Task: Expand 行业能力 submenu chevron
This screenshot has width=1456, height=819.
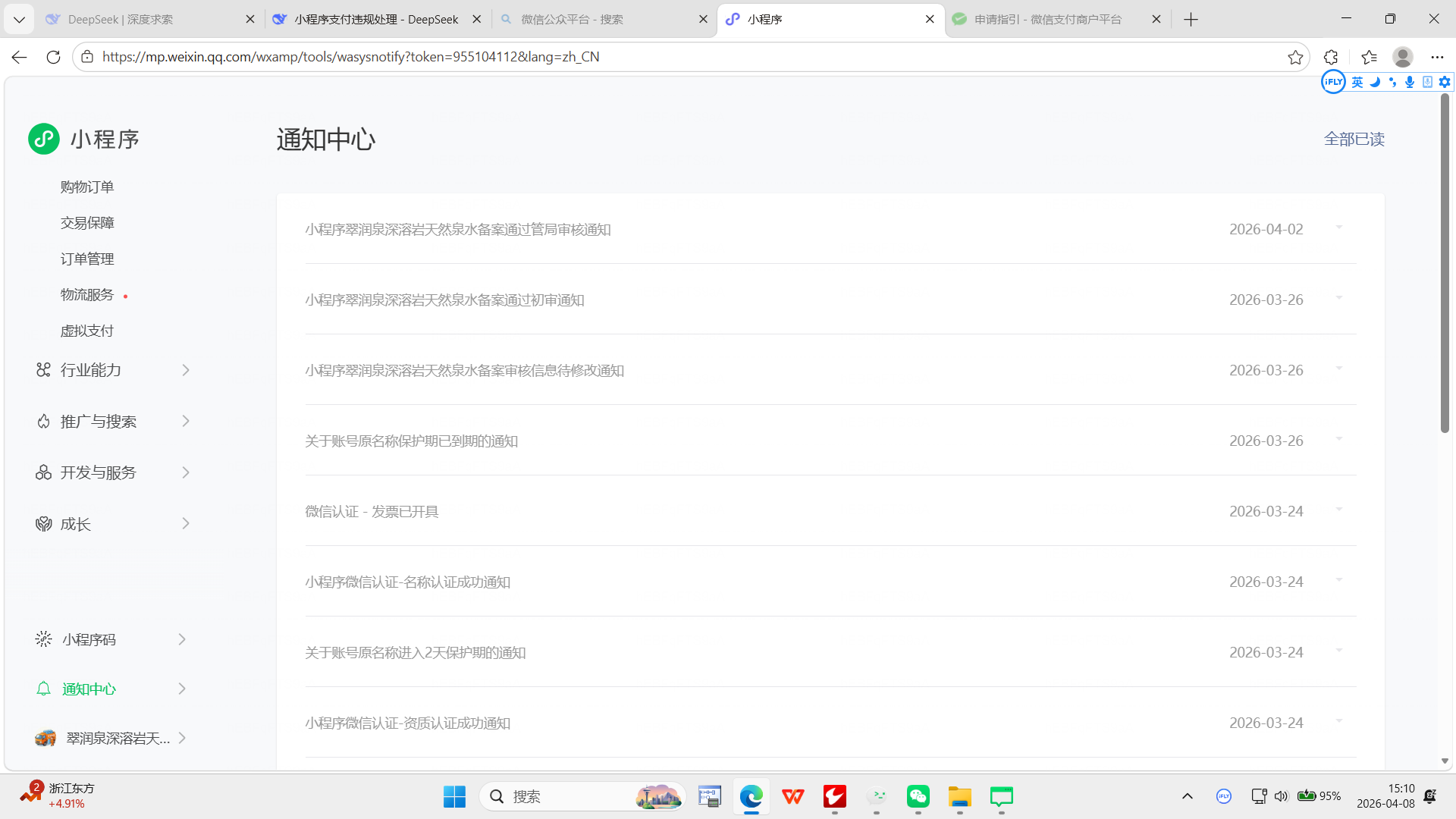Action: (x=186, y=369)
